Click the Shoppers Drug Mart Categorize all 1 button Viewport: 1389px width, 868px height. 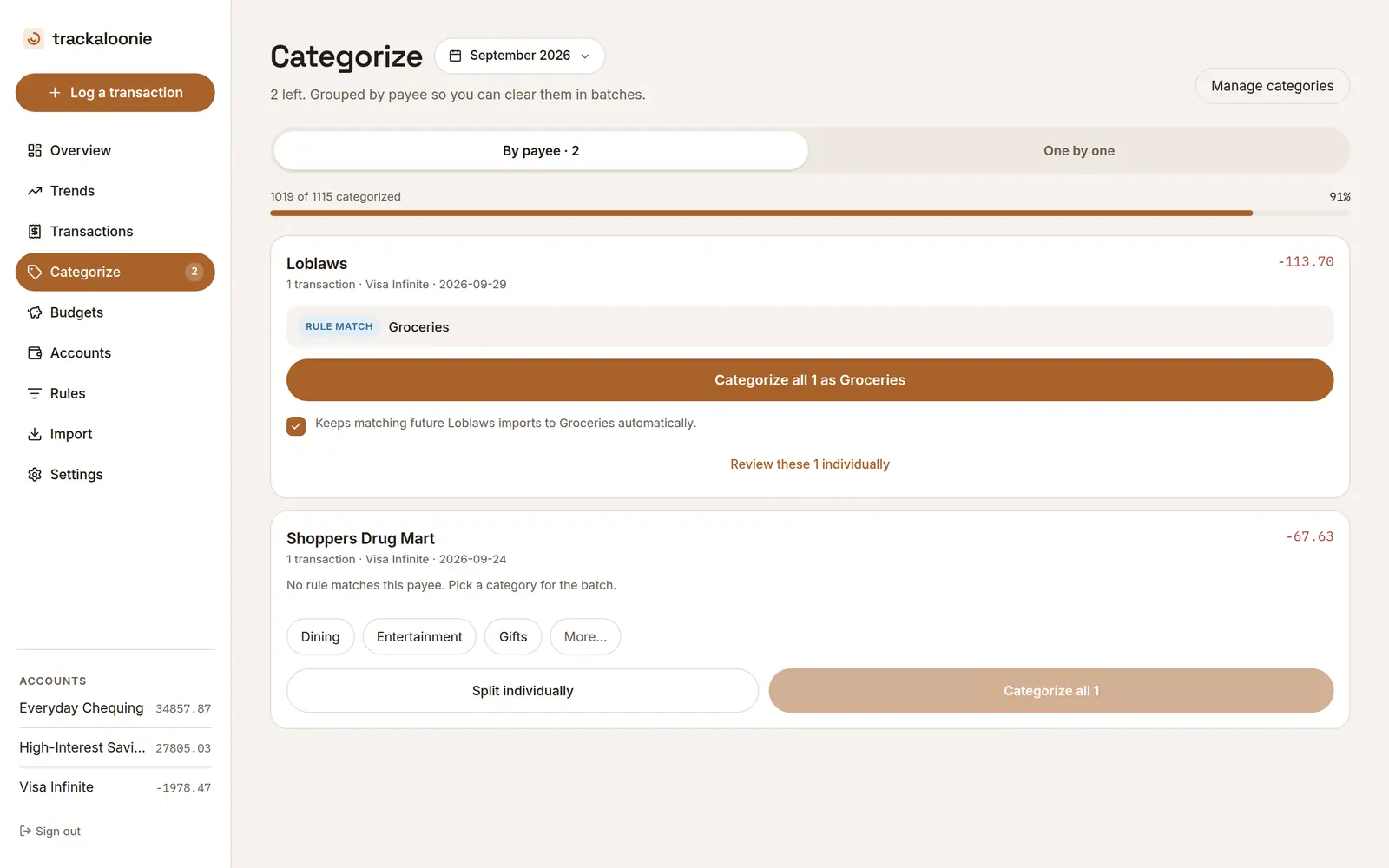tap(1051, 691)
